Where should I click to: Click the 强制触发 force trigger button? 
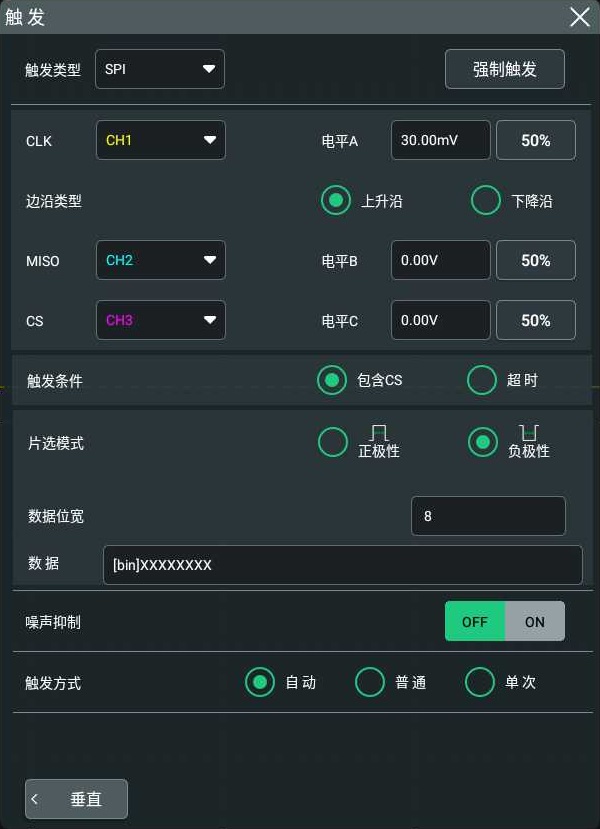pos(505,69)
